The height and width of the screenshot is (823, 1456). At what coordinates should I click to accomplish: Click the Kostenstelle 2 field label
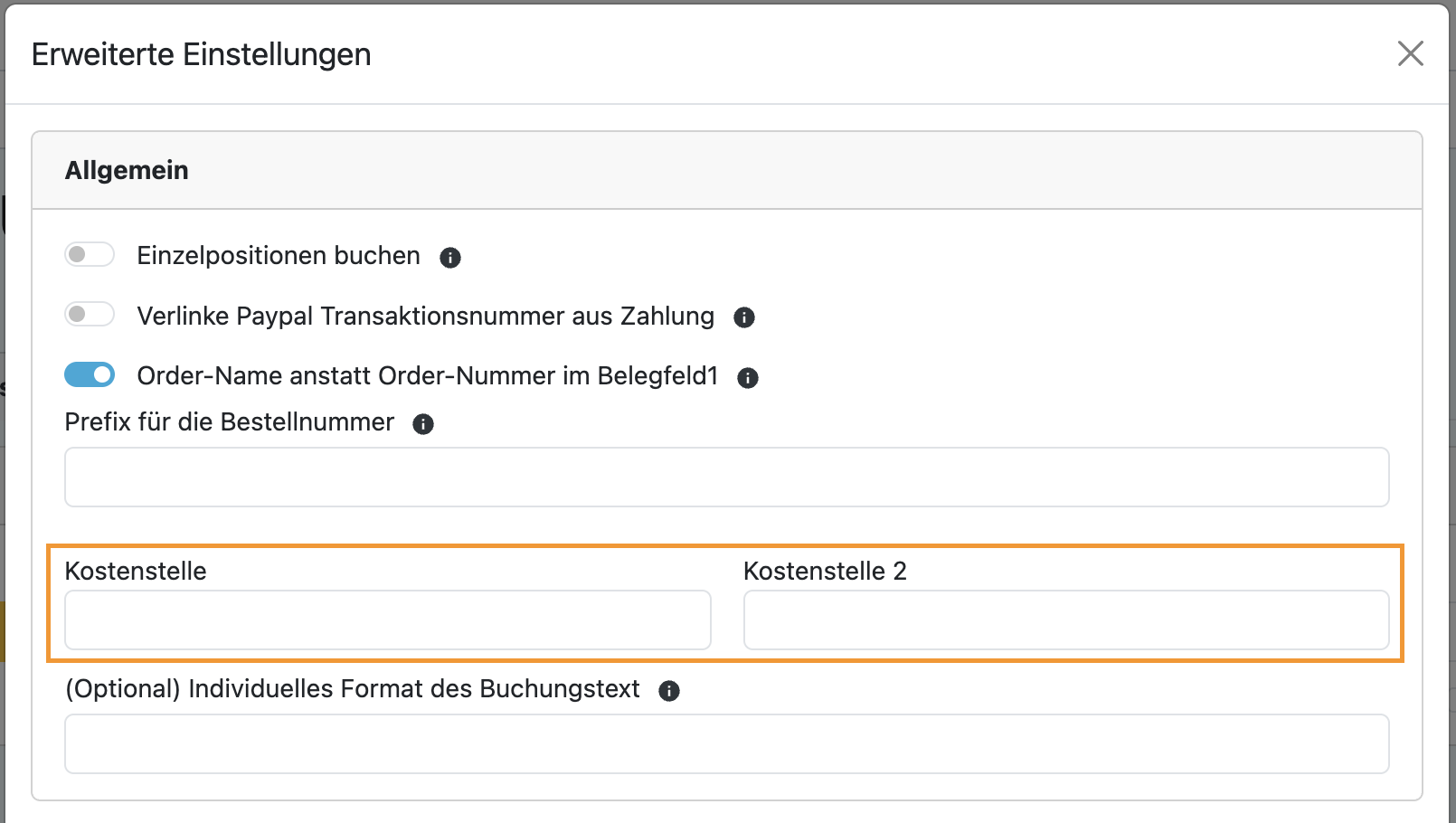pyautogui.click(x=825, y=572)
